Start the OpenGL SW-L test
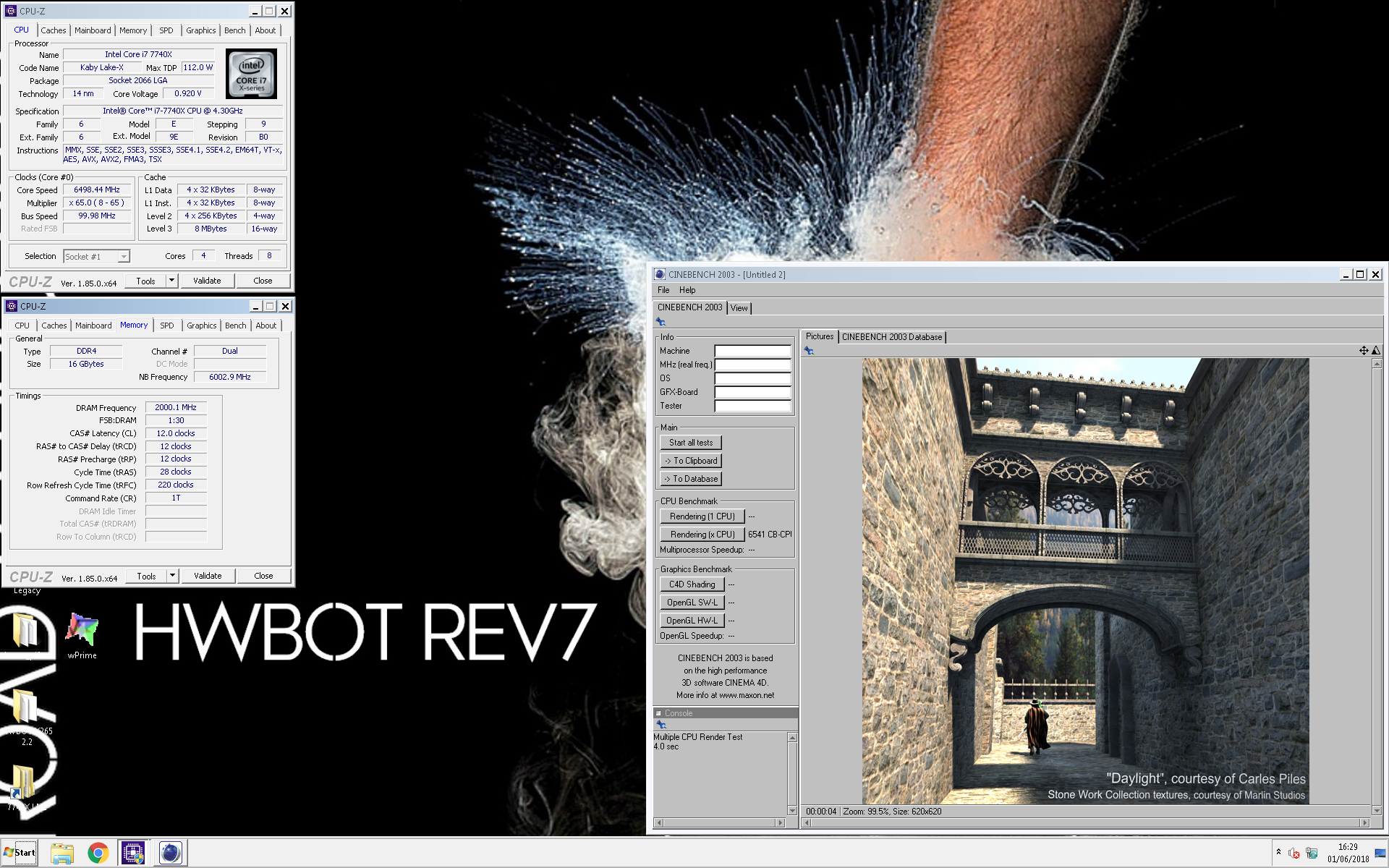The image size is (1389, 868). coord(692,603)
